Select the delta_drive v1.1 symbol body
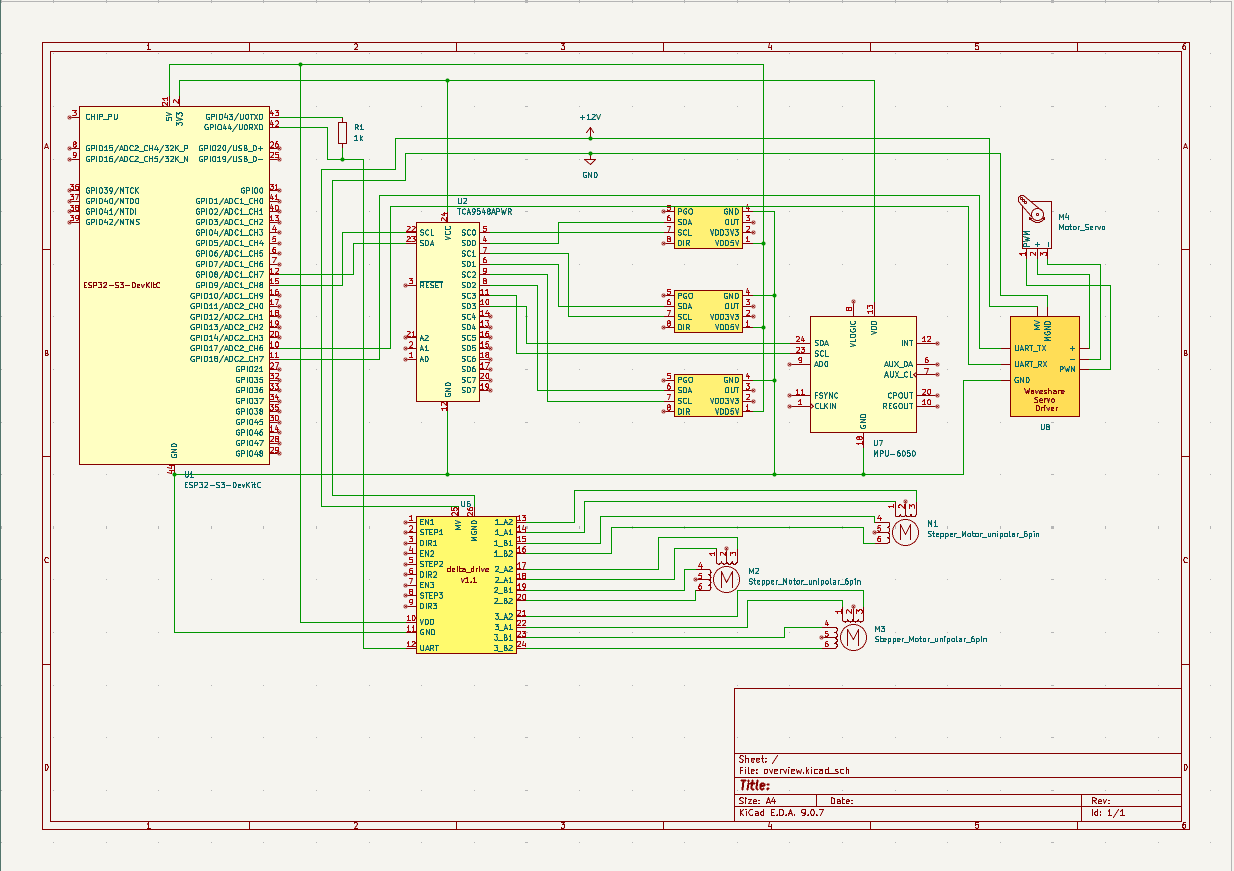The image size is (1234, 871). click(466, 585)
